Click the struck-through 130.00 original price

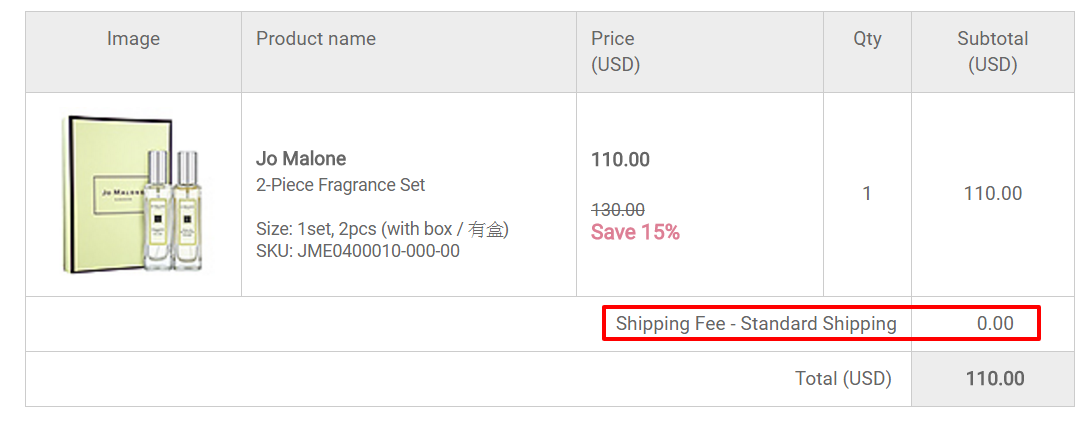[x=618, y=209]
